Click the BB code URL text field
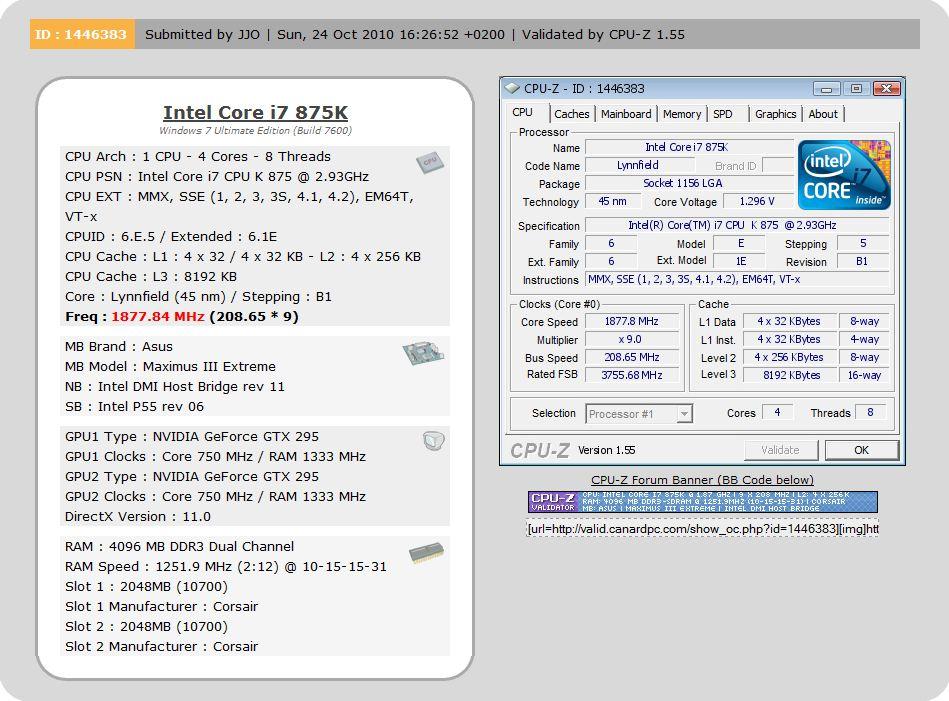Viewport: 949px width, 701px height. (x=702, y=529)
